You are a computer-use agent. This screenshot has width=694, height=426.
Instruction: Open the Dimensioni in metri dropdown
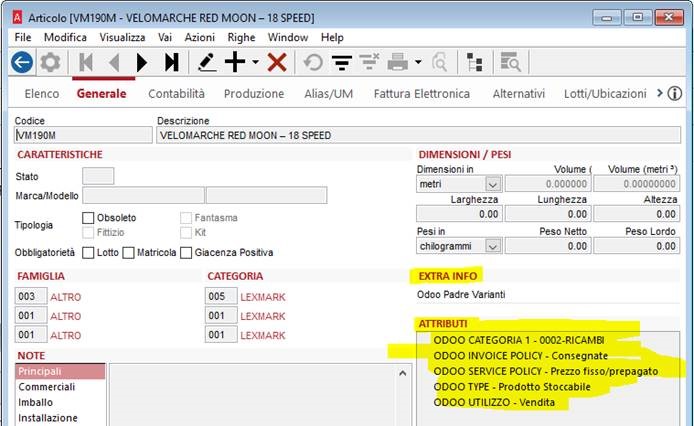[492, 184]
